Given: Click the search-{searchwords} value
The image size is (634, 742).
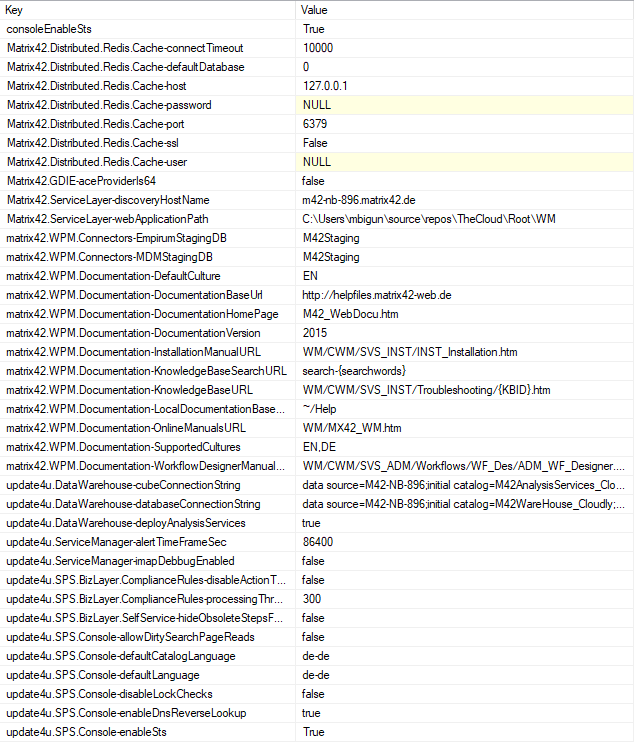Looking at the screenshot, I should pos(465,371).
